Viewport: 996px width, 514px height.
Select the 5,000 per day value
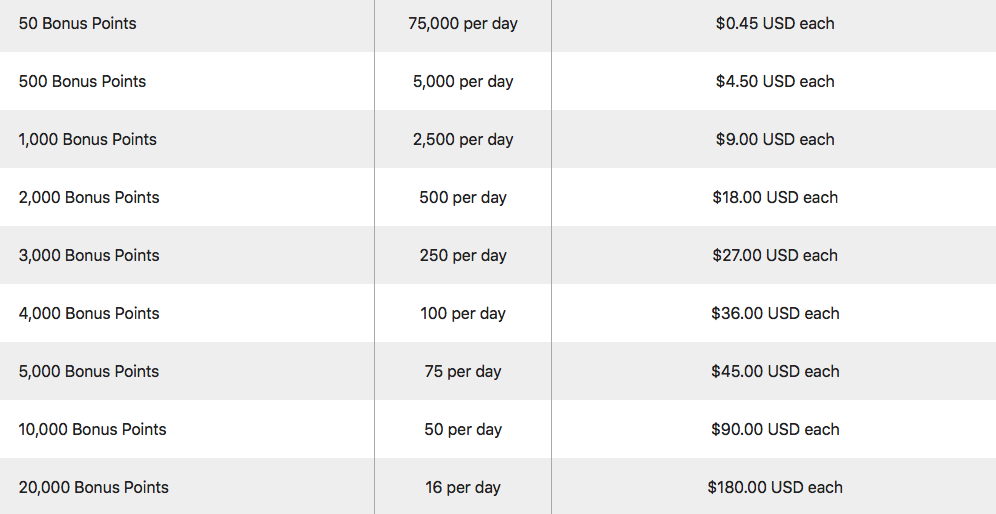(463, 81)
